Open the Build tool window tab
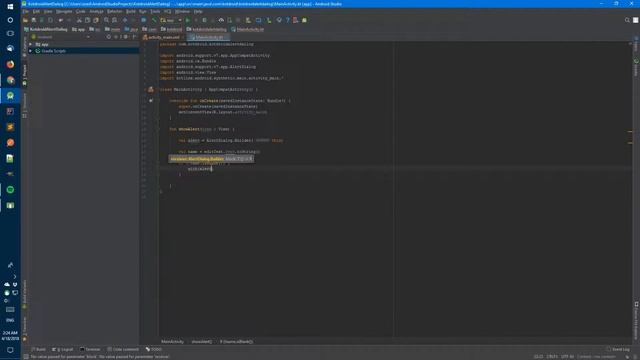The height and width of the screenshot is (360, 640). click(39, 349)
